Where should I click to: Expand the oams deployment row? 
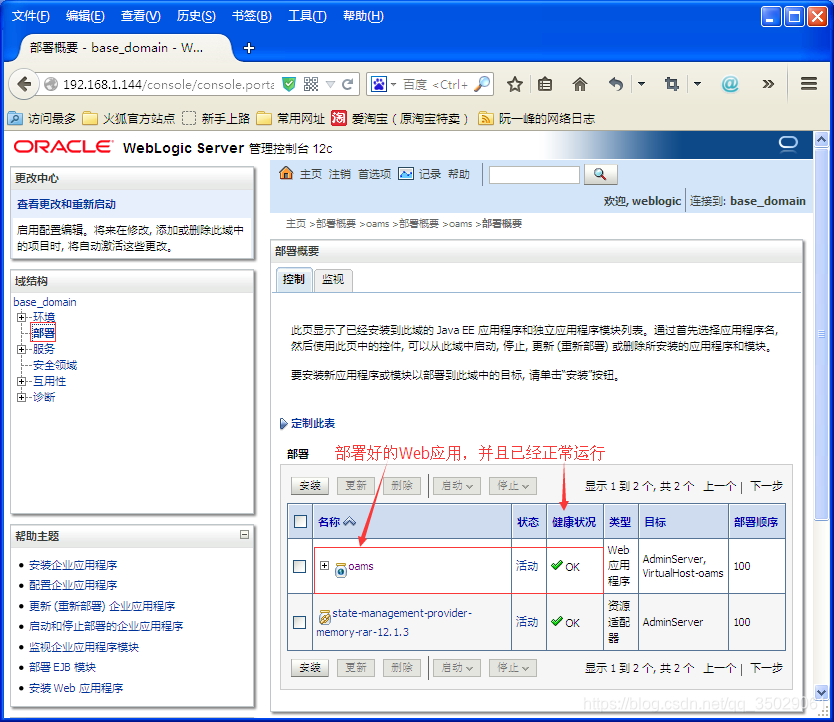pyautogui.click(x=324, y=566)
